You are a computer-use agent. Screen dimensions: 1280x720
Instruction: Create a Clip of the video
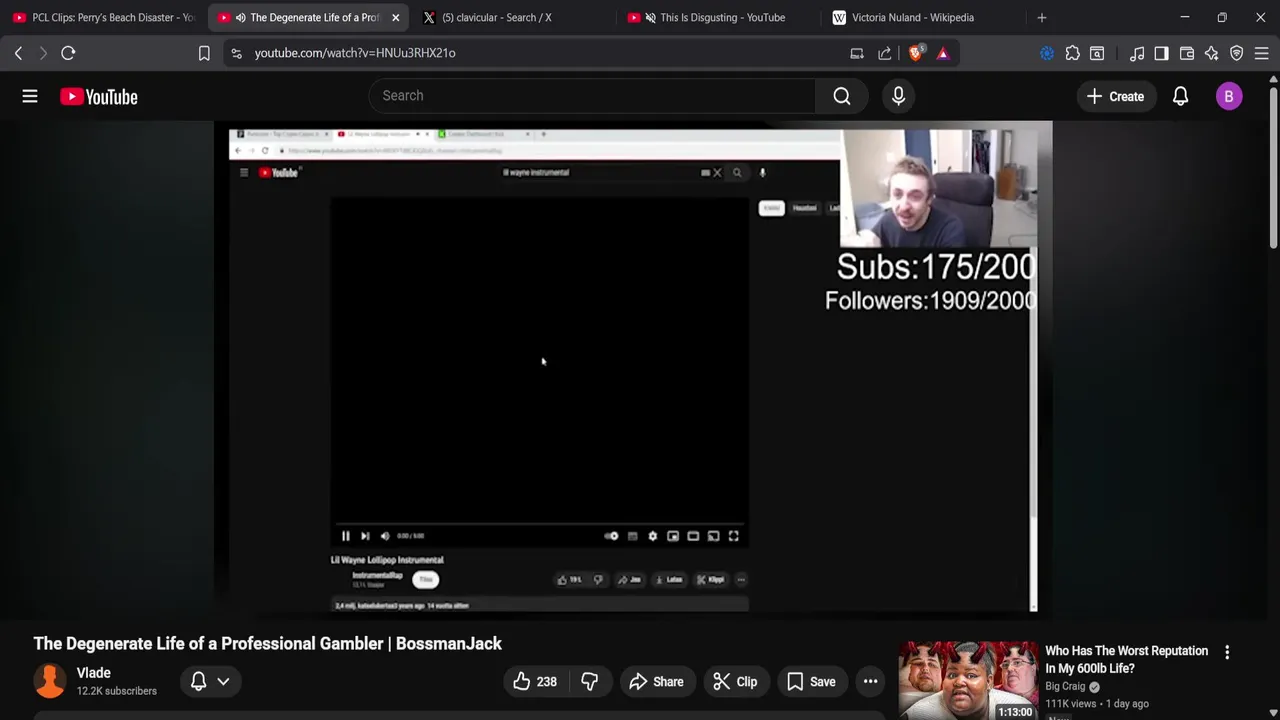pyautogui.click(x=735, y=682)
